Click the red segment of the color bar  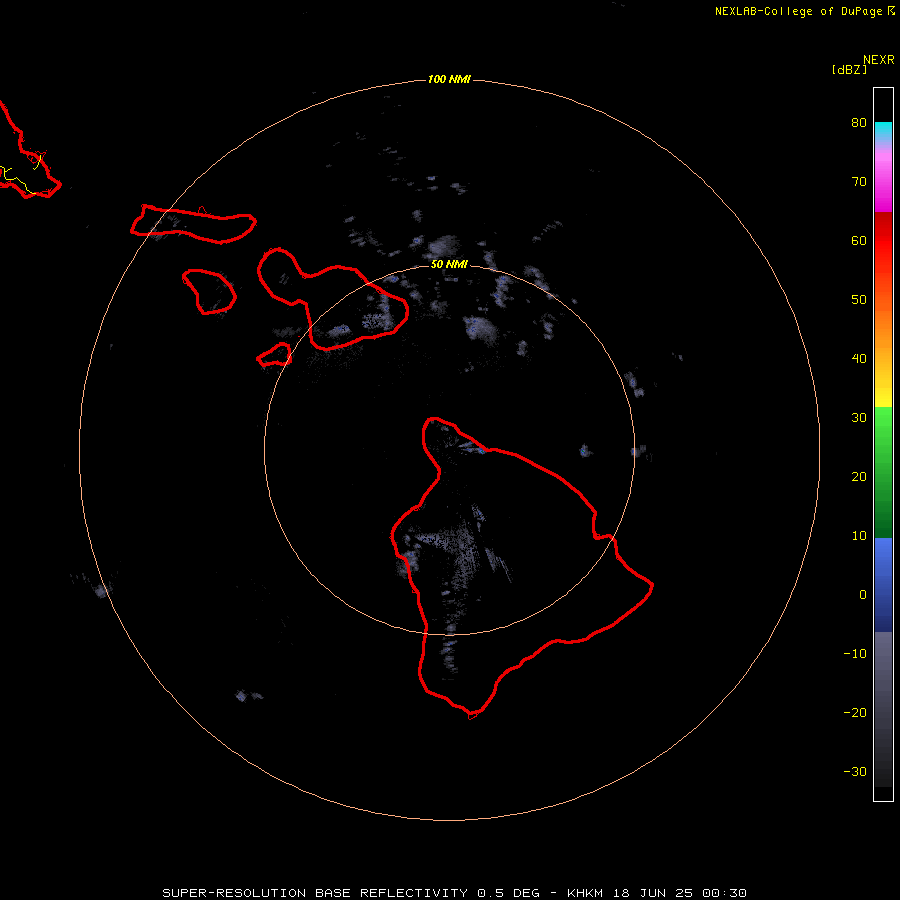883,241
